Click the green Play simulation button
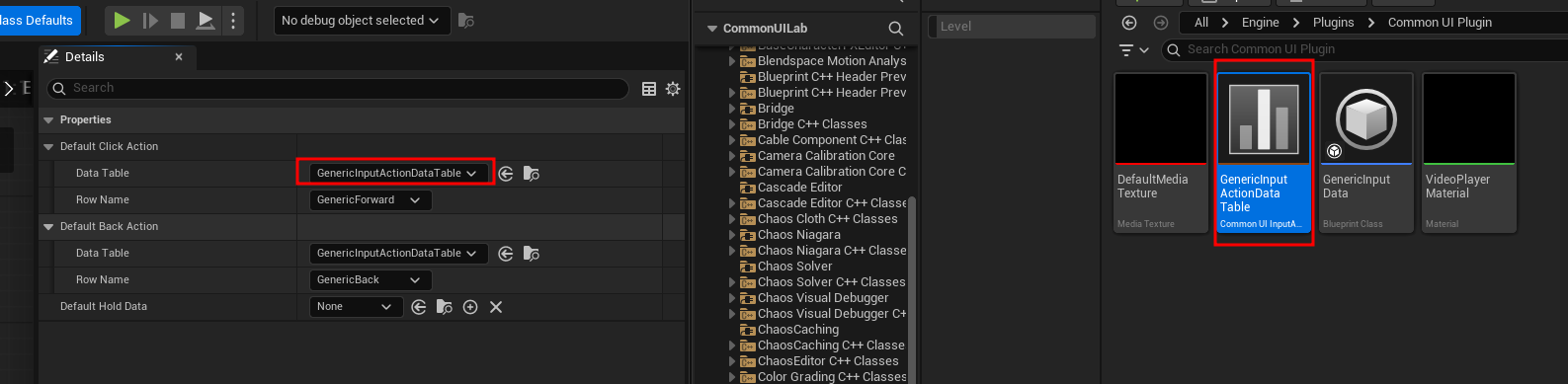 pyautogui.click(x=122, y=20)
